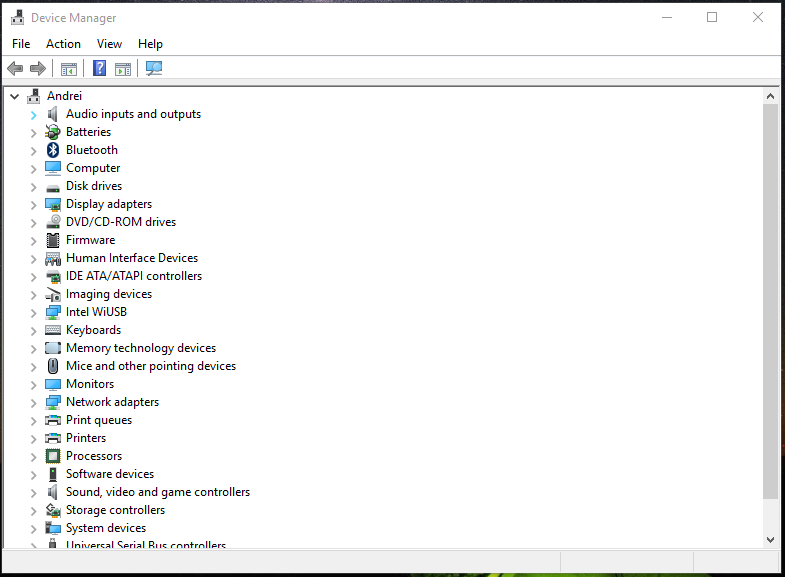
Task: Select the Processors label
Action: [94, 456]
